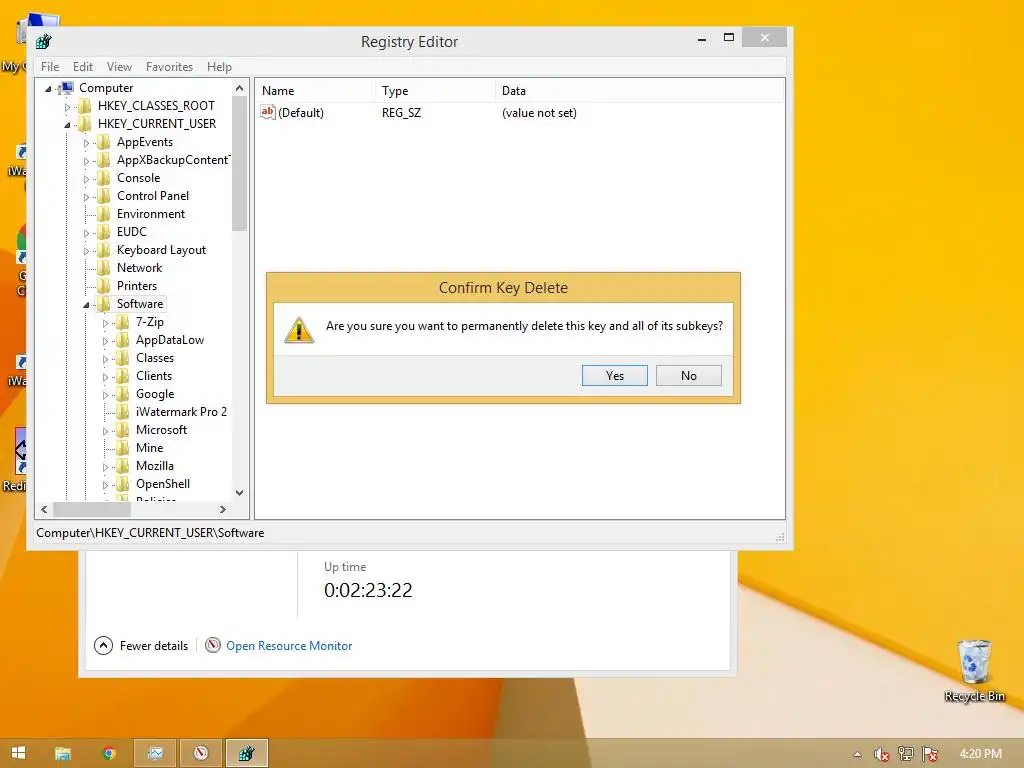The width and height of the screenshot is (1024, 768).
Task: Open the Help menu
Action: tap(219, 67)
